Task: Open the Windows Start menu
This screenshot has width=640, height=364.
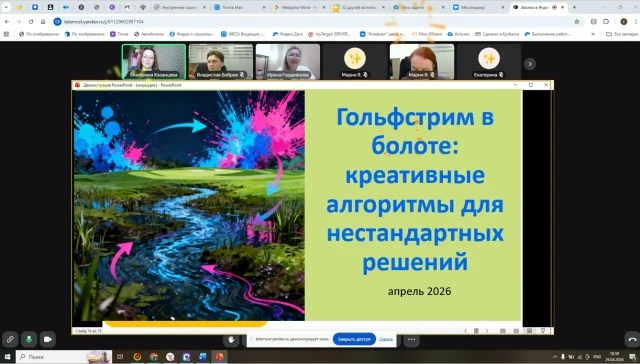Action: (7, 357)
